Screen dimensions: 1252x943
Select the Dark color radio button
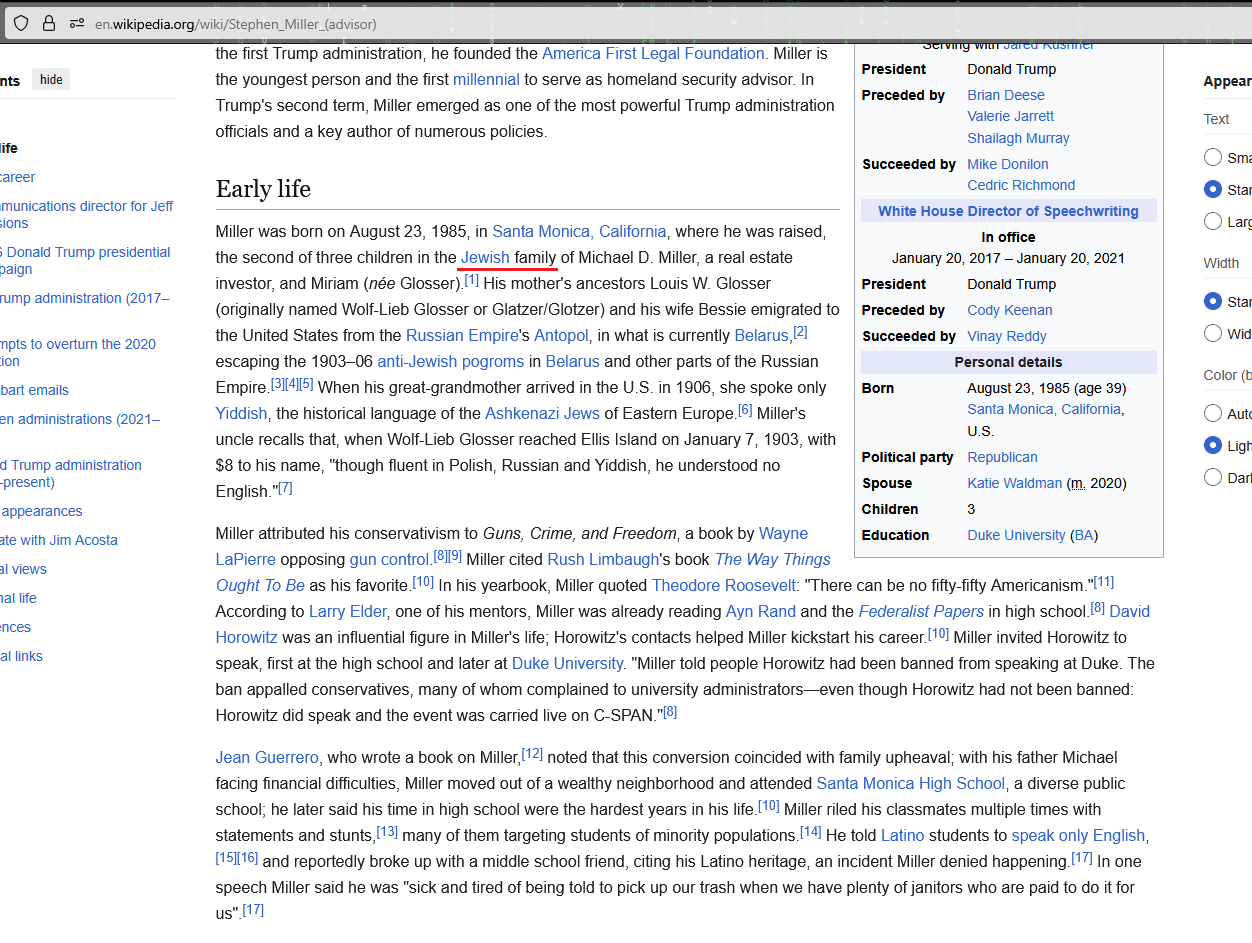[x=1213, y=477]
